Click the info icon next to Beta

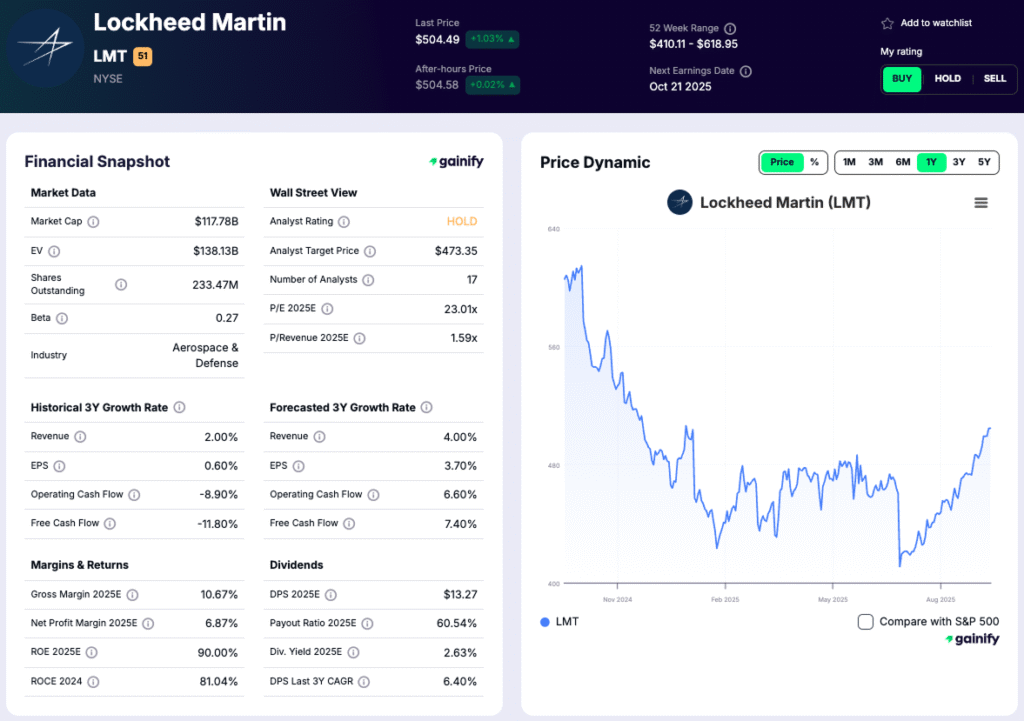[62, 318]
